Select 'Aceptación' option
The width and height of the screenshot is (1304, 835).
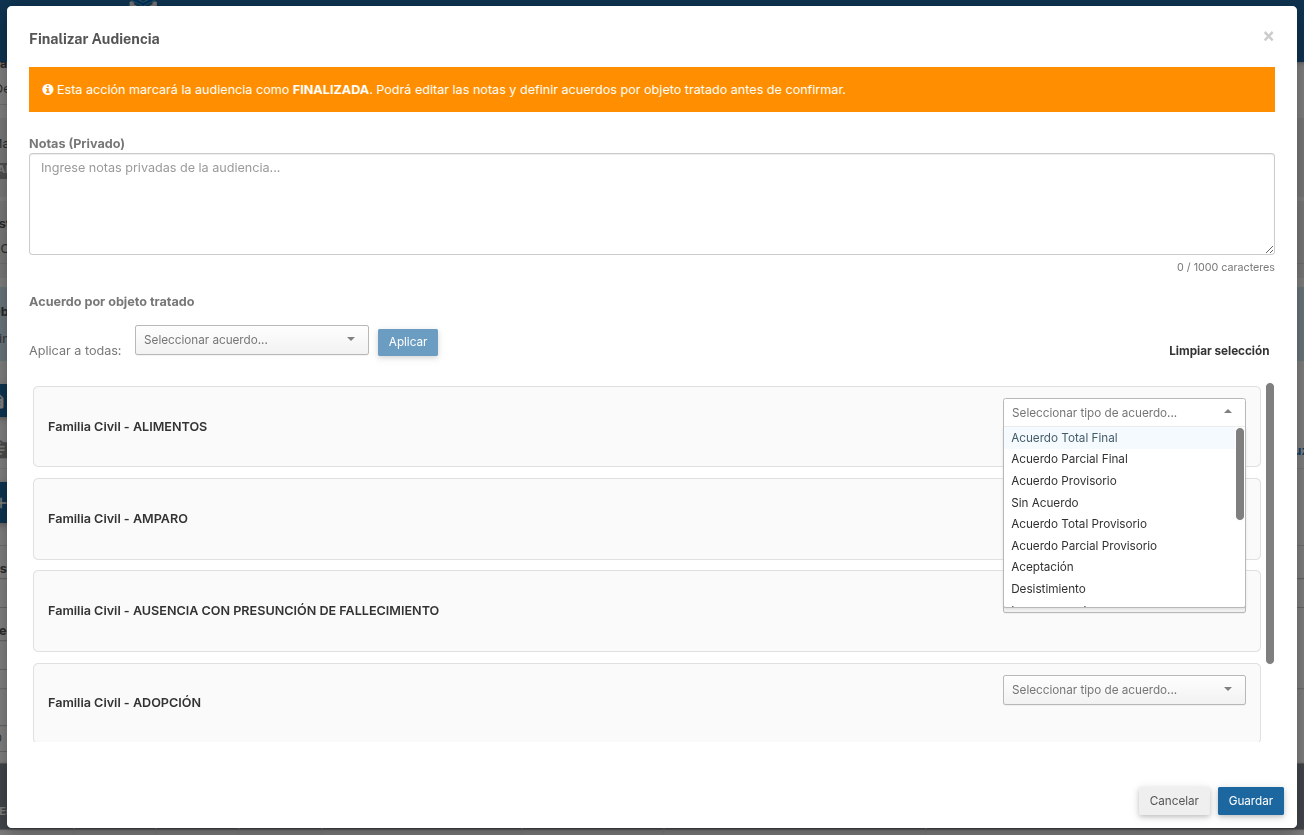1120,567
